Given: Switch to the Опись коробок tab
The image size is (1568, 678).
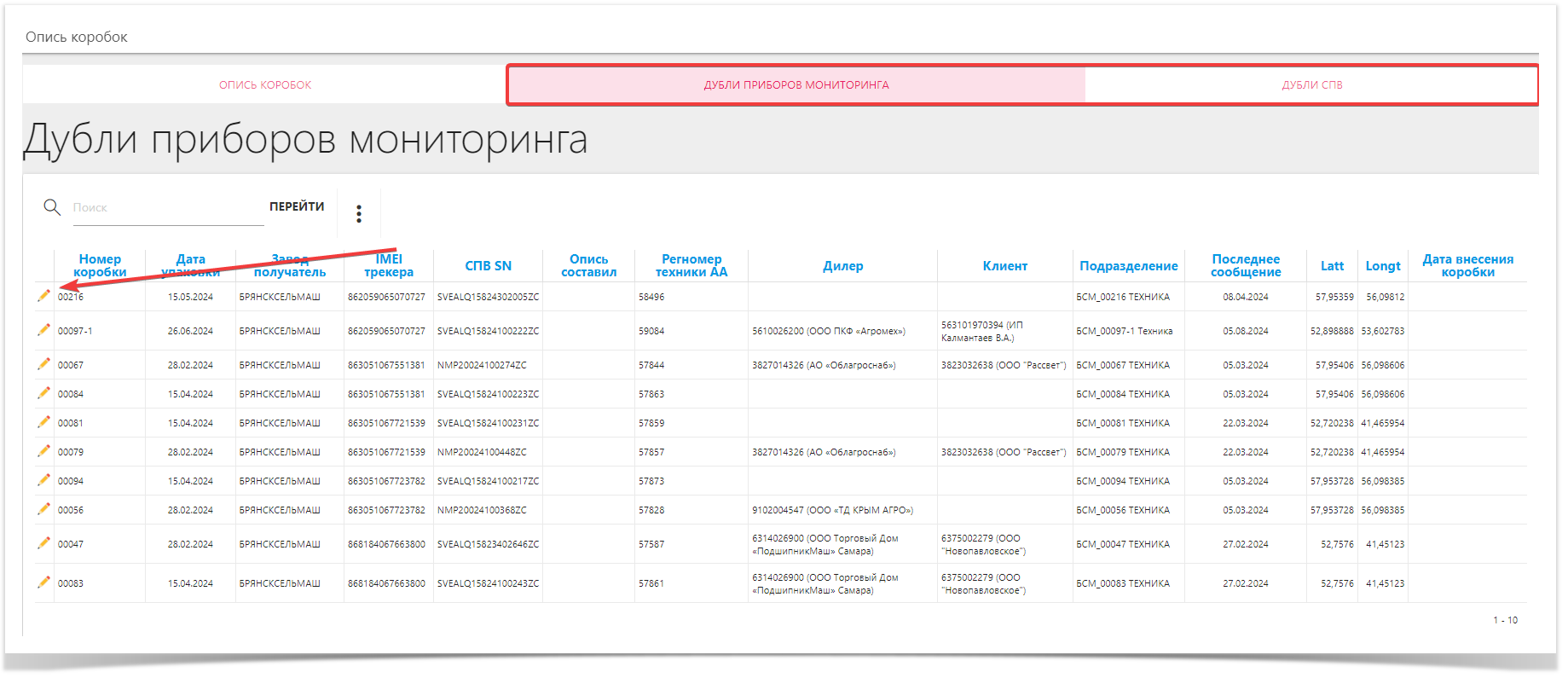Looking at the screenshot, I should [264, 85].
